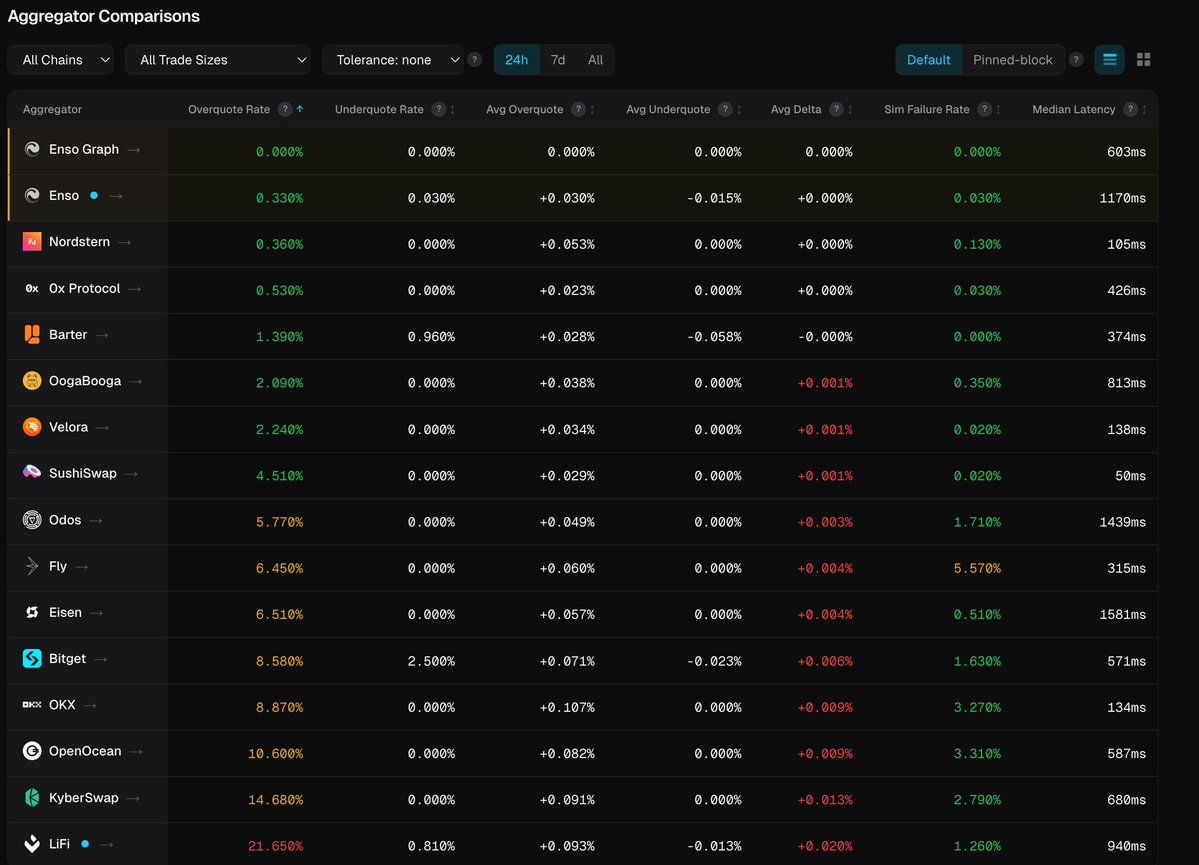Click the Odos logo icon
Viewport: 1199px width, 865px height.
pyautogui.click(x=32, y=520)
